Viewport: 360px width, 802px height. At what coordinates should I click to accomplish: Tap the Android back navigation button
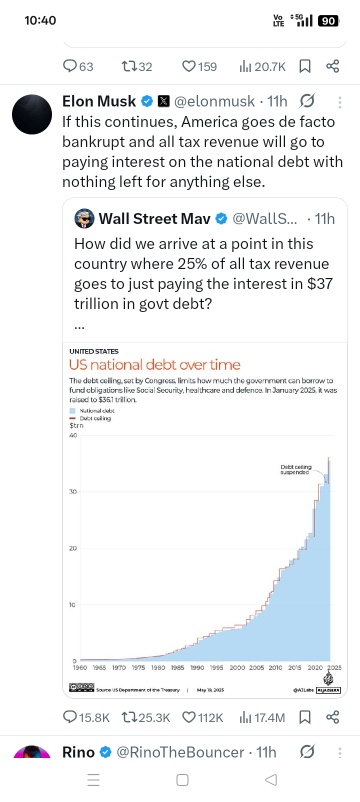[x=271, y=779]
